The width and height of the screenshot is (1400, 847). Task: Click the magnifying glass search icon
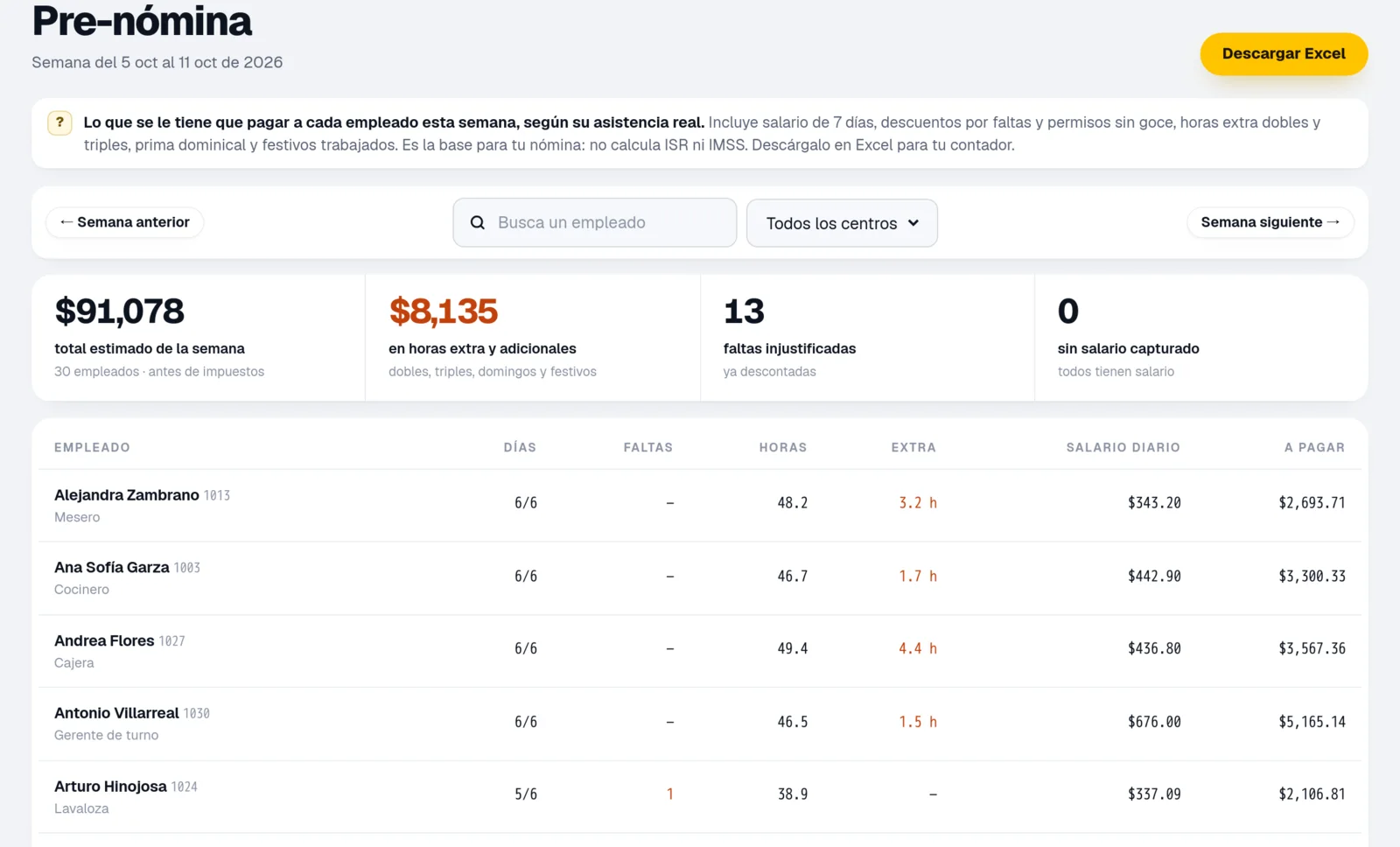point(478,223)
